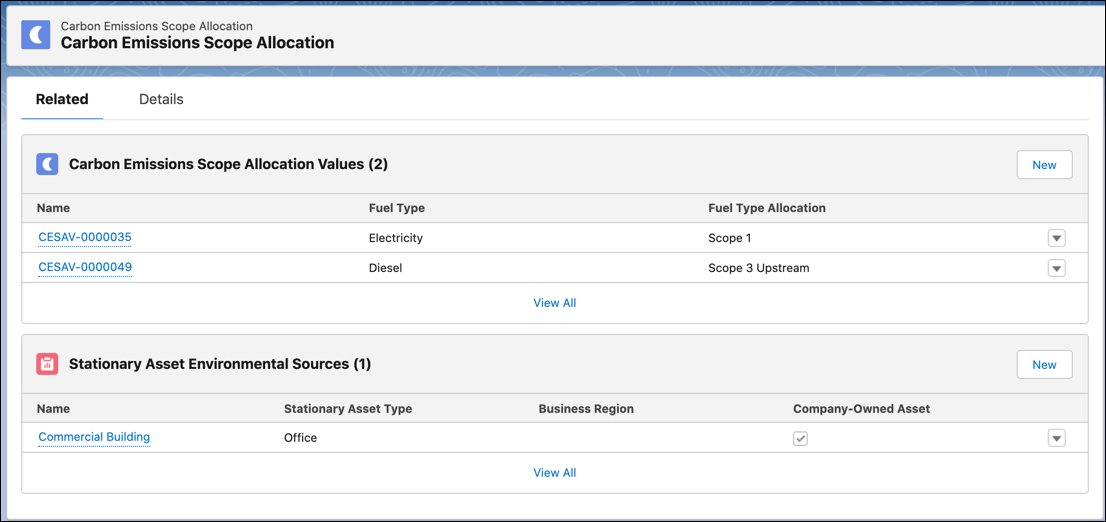Click the Business Region column header
The width and height of the screenshot is (1106, 522).
tap(586, 408)
